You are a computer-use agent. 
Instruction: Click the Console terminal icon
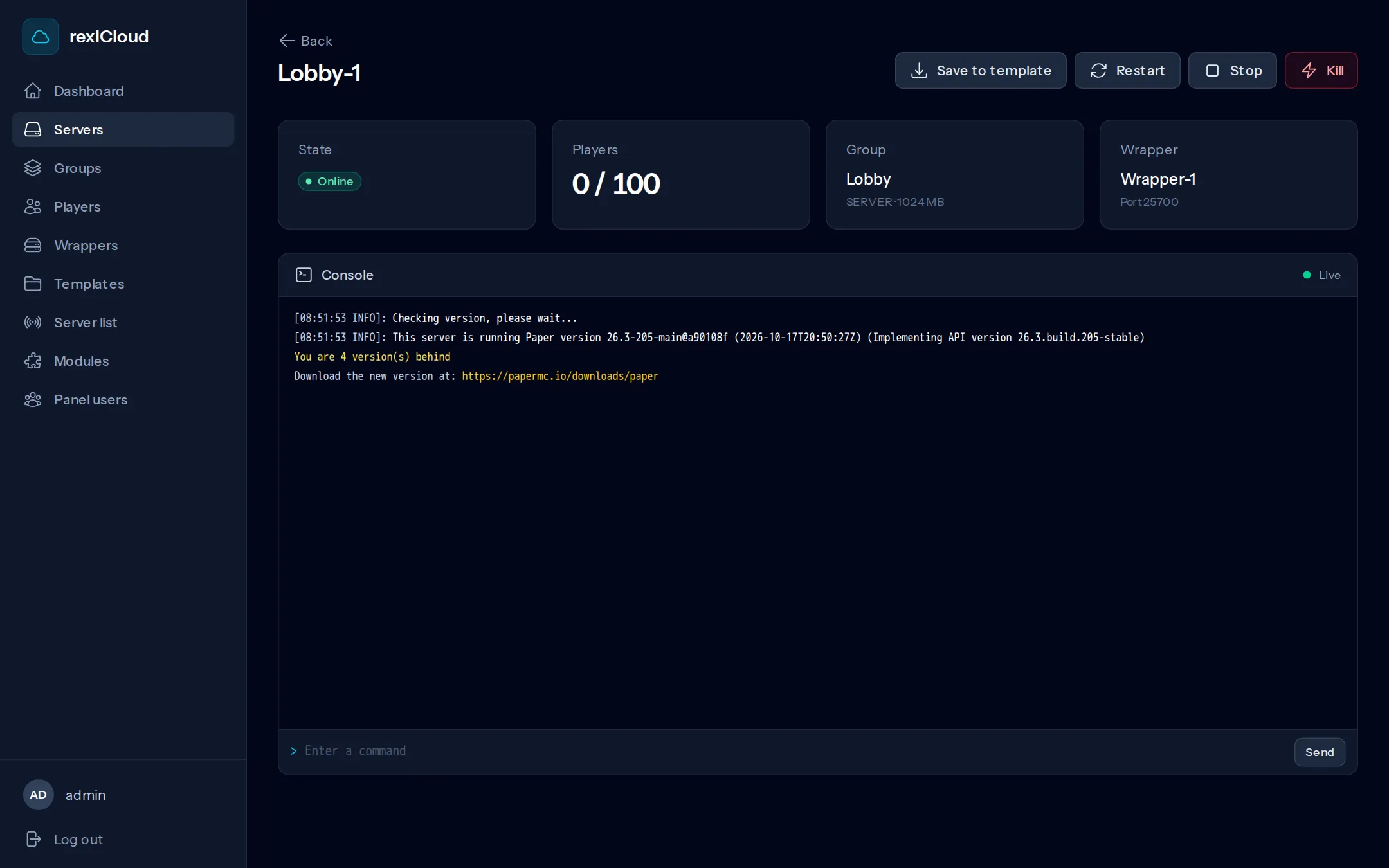304,275
